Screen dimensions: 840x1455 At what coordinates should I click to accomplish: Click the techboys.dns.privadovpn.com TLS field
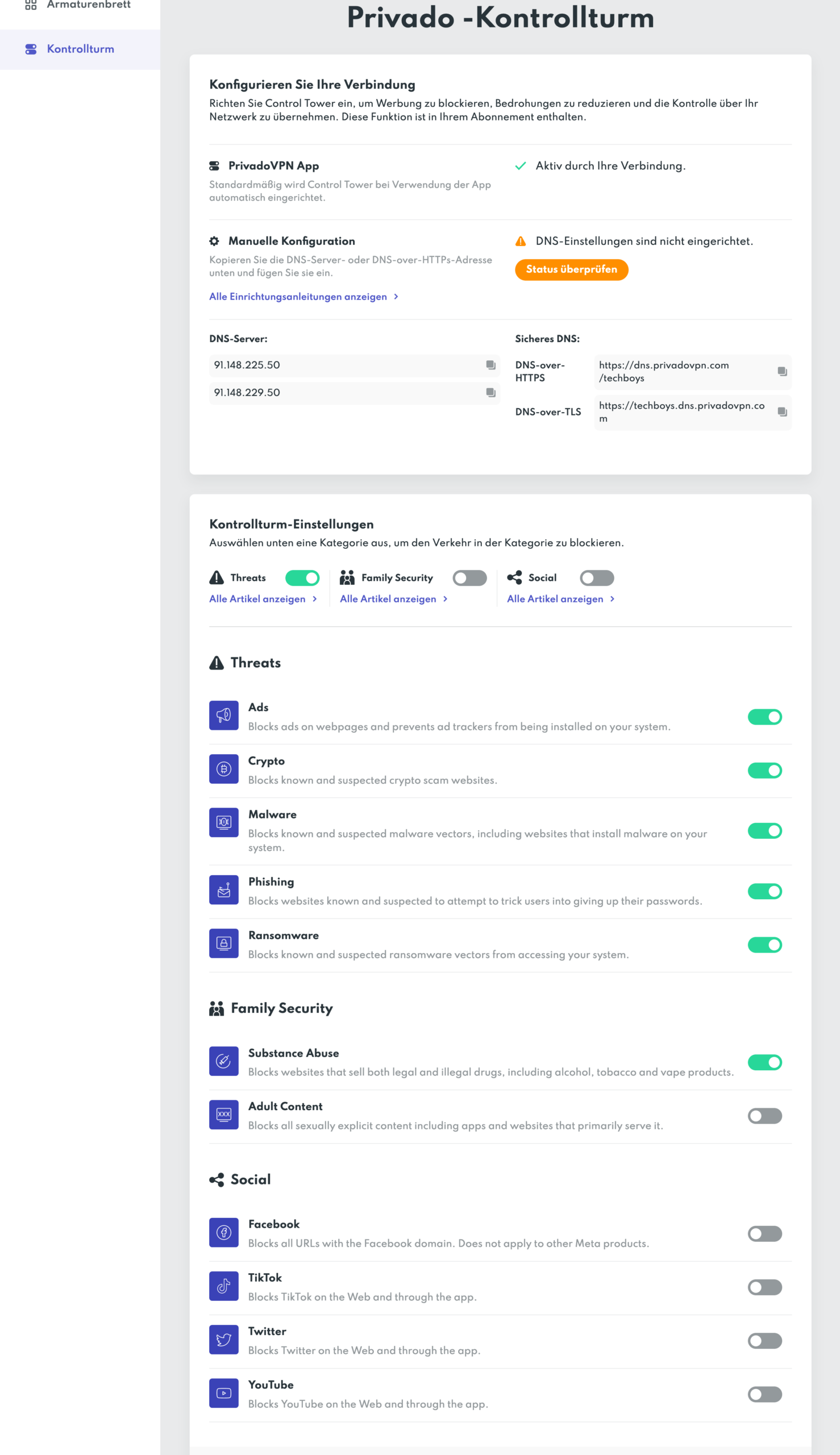pyautogui.click(x=692, y=413)
